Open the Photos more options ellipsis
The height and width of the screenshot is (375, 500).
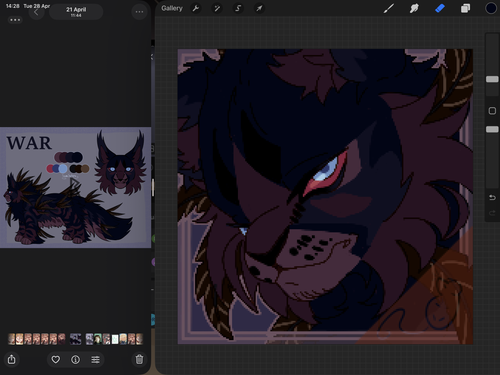(139, 12)
